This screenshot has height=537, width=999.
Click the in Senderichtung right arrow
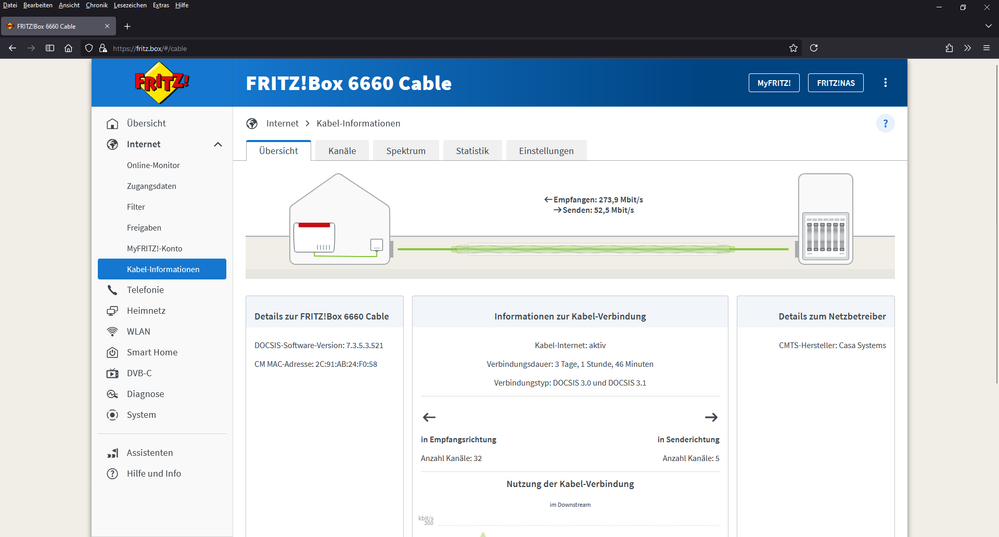[711, 417]
